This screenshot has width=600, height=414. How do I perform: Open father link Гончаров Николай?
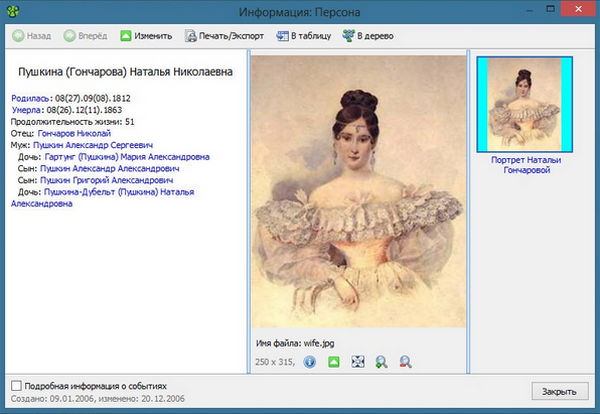click(74, 133)
